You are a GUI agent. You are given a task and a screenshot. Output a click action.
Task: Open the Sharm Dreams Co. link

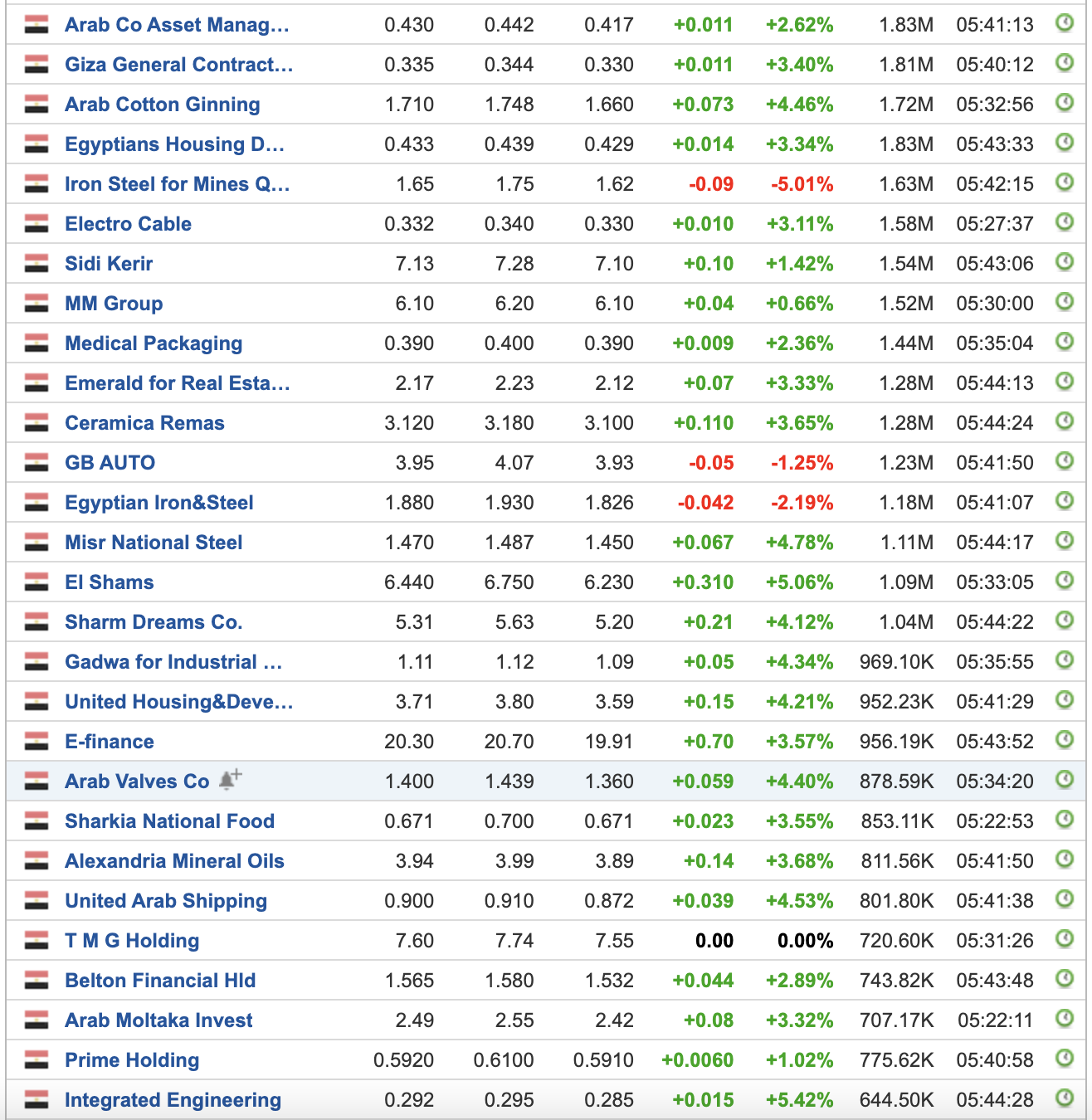point(154,622)
